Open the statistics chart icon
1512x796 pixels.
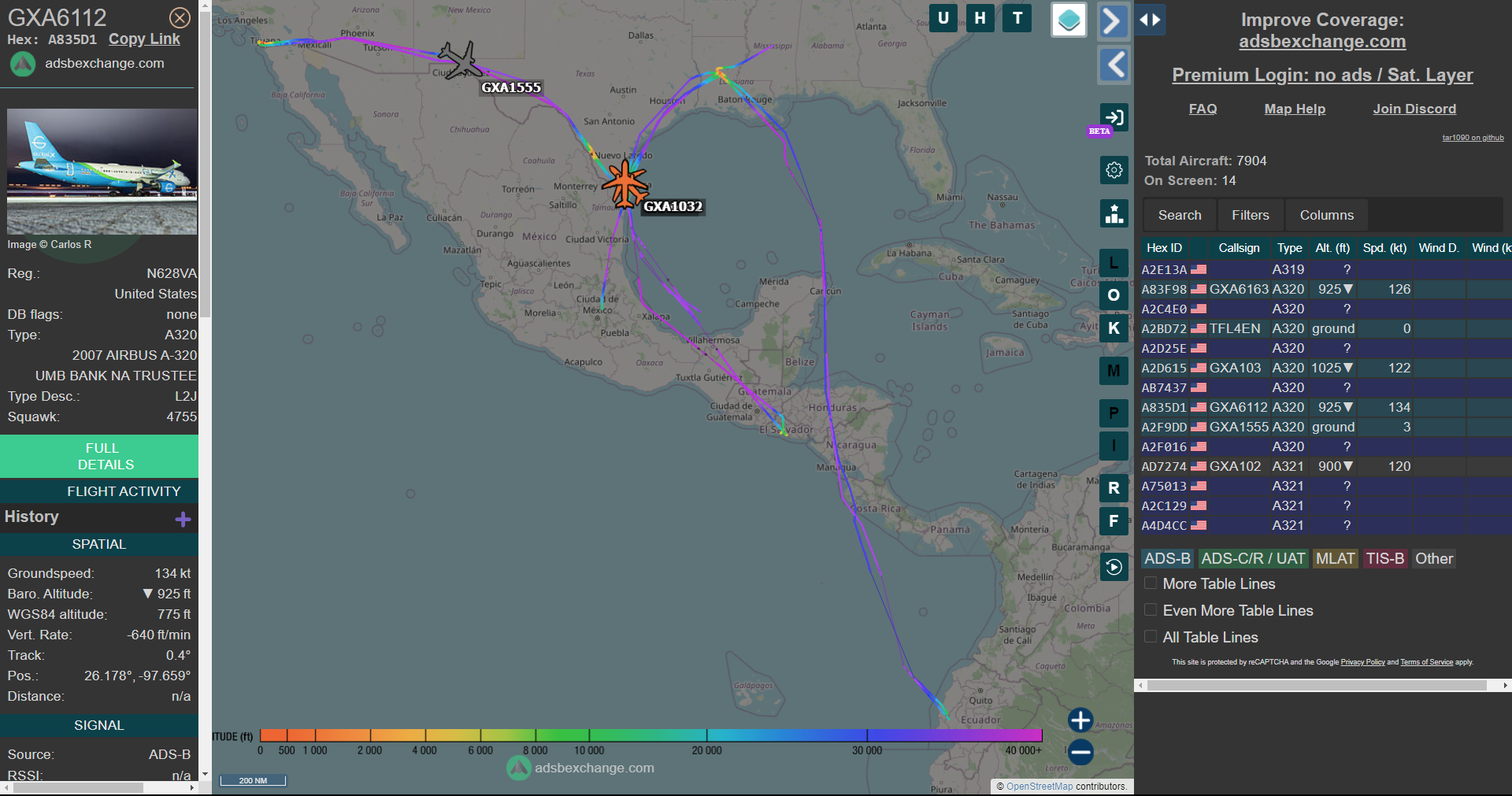(1114, 213)
